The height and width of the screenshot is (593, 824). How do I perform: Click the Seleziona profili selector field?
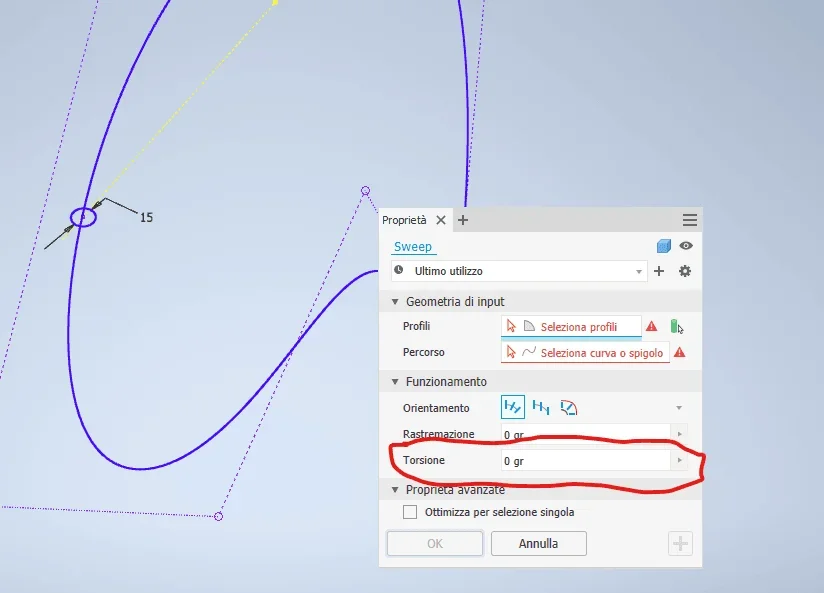[571, 326]
